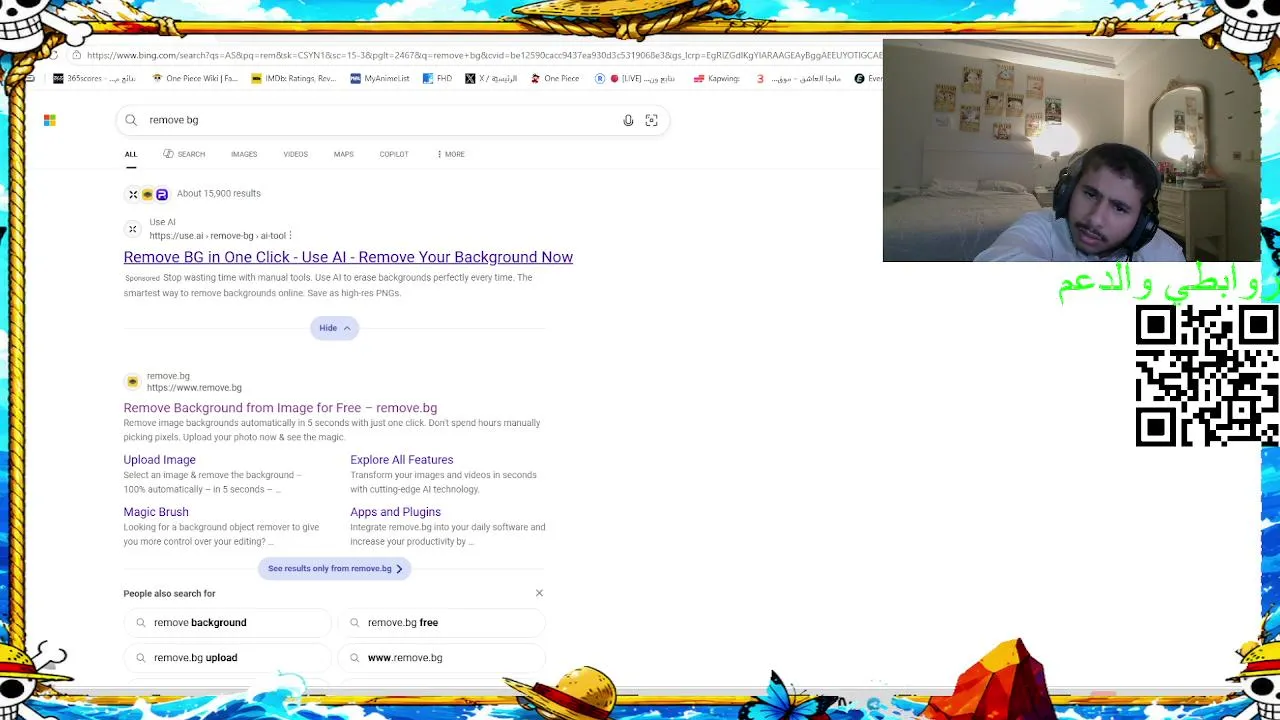
Task: Open the Magic Brush sitelink
Action: 156,512
